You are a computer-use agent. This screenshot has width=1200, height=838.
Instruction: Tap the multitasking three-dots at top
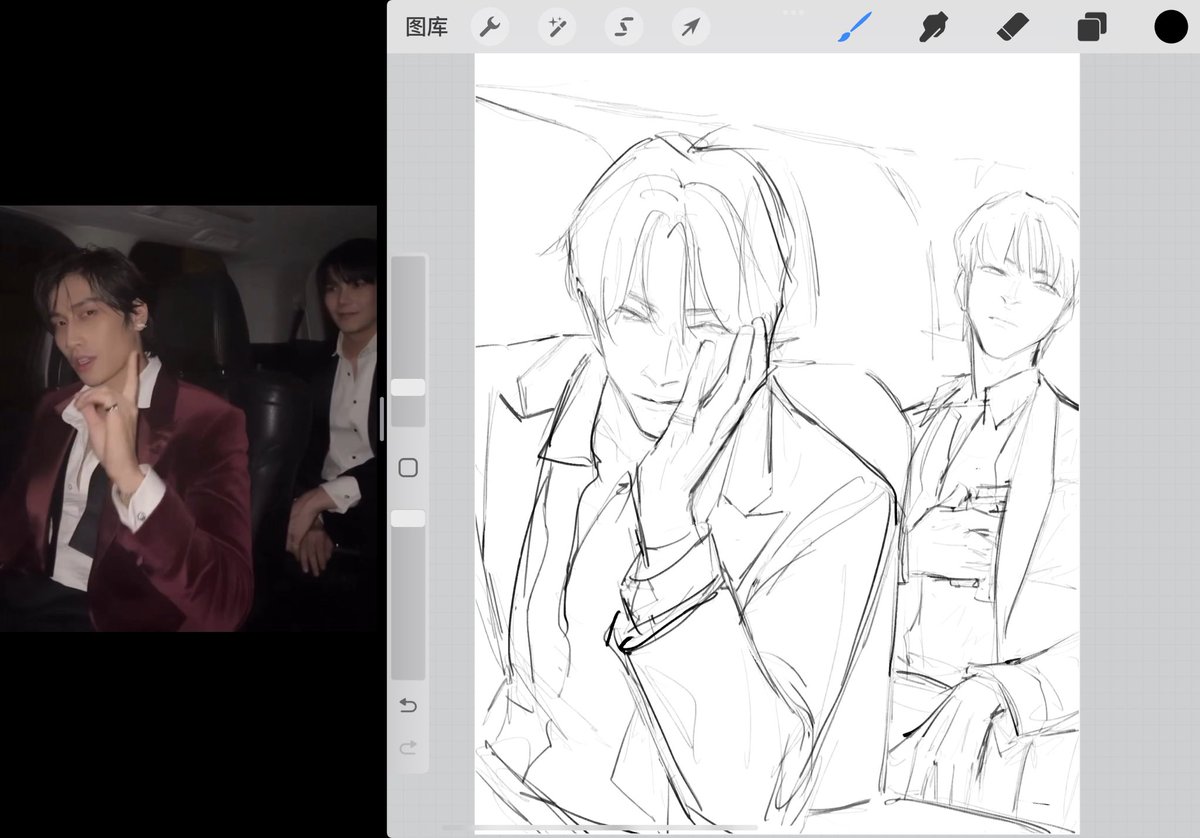coord(793,12)
